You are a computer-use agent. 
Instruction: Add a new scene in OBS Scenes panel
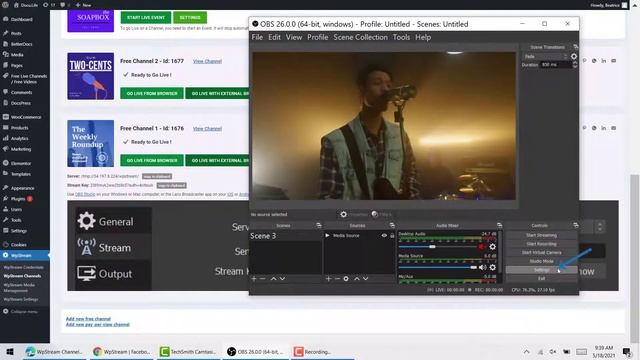click(254, 279)
